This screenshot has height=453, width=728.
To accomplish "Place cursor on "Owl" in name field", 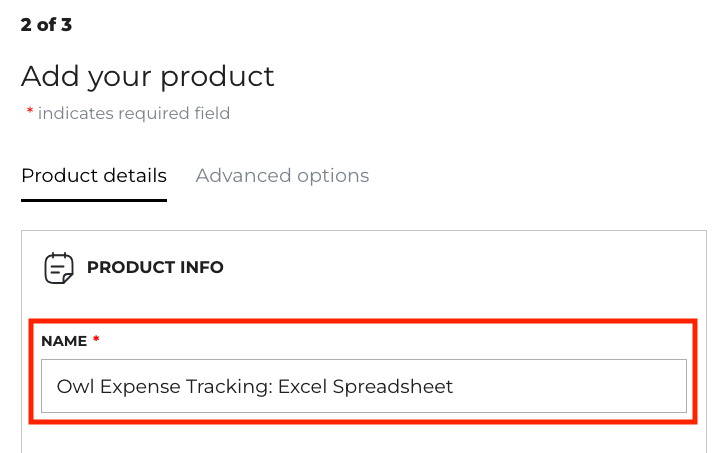I will [73, 386].
